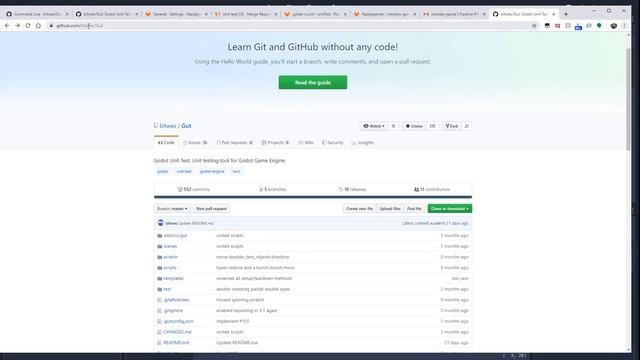Open the scenes folder
640x360 pixels.
170,246
